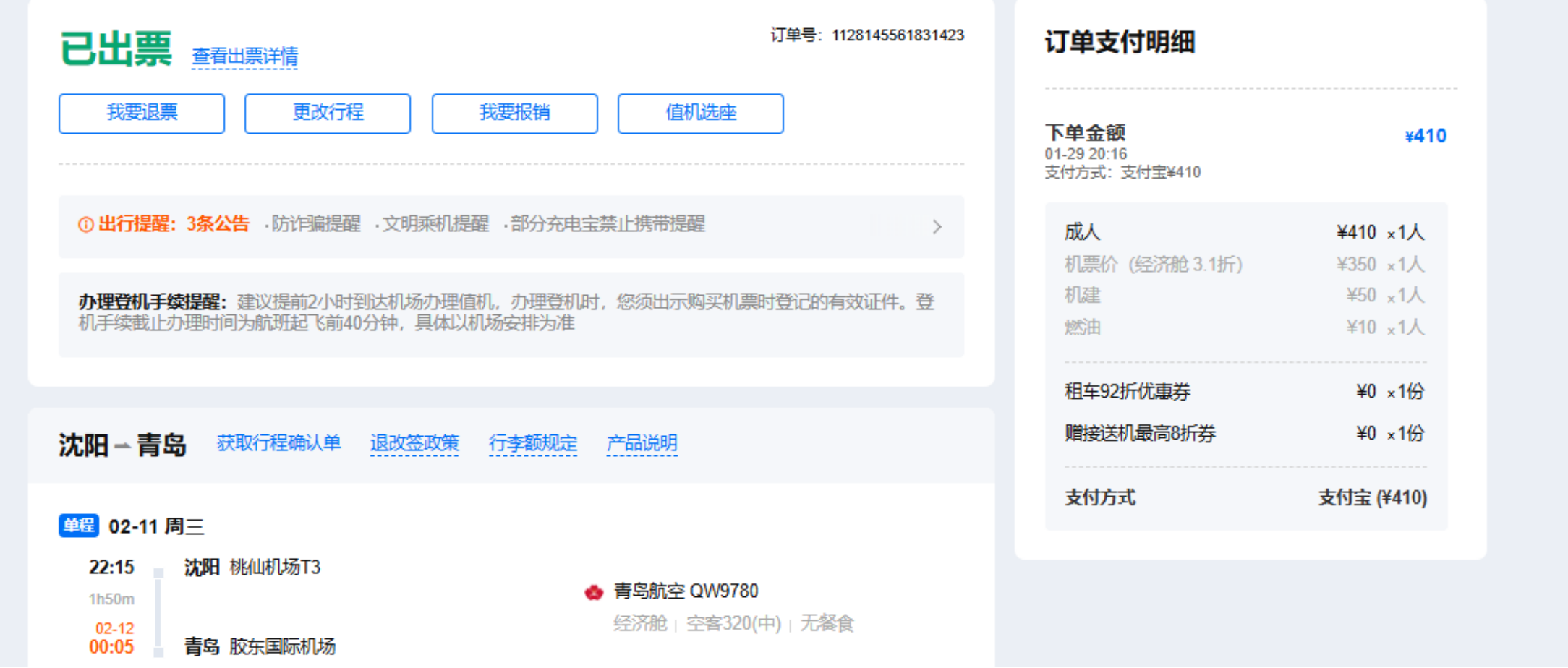
Task: Click the blue 单程 one-way badge
Action: 78,526
